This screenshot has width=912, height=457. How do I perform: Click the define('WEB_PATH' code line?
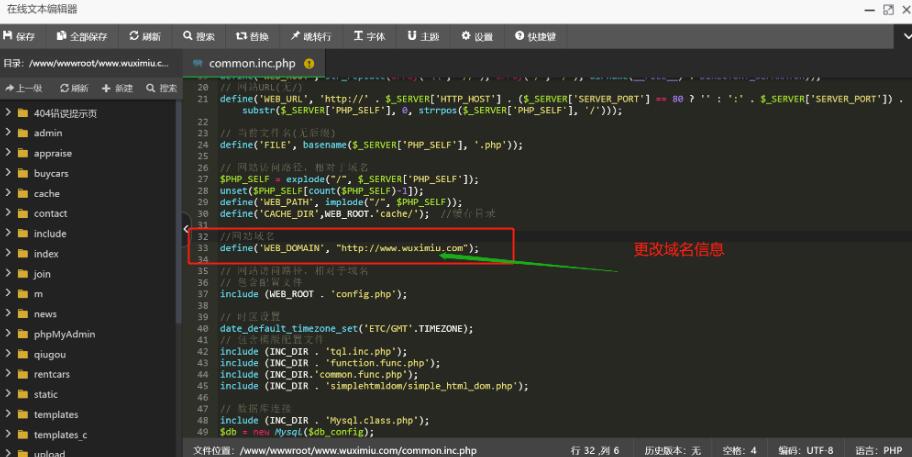[x=341, y=202]
